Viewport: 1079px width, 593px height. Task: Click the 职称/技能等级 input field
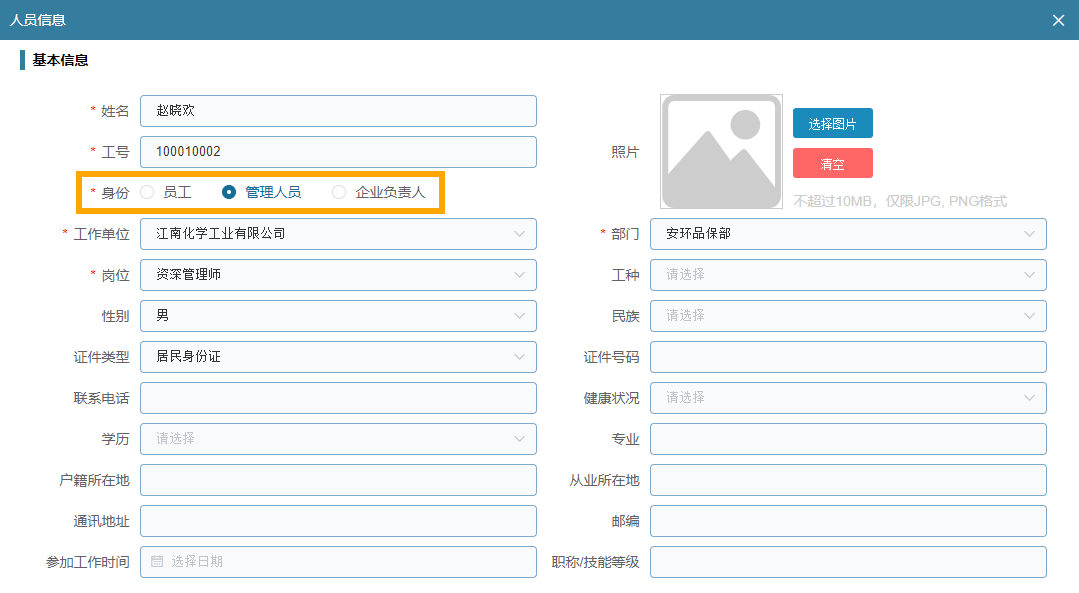coord(848,562)
